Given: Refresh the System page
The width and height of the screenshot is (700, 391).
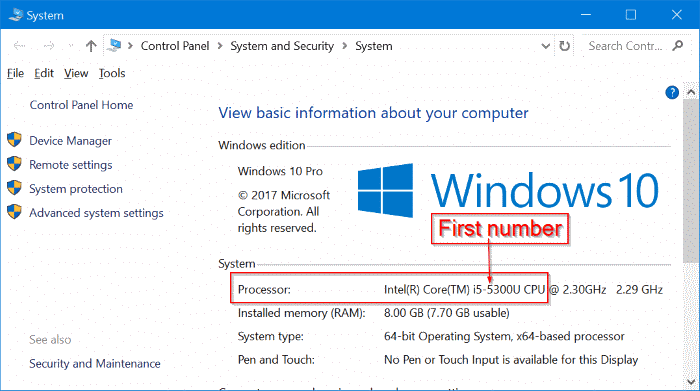Looking at the screenshot, I should [565, 46].
